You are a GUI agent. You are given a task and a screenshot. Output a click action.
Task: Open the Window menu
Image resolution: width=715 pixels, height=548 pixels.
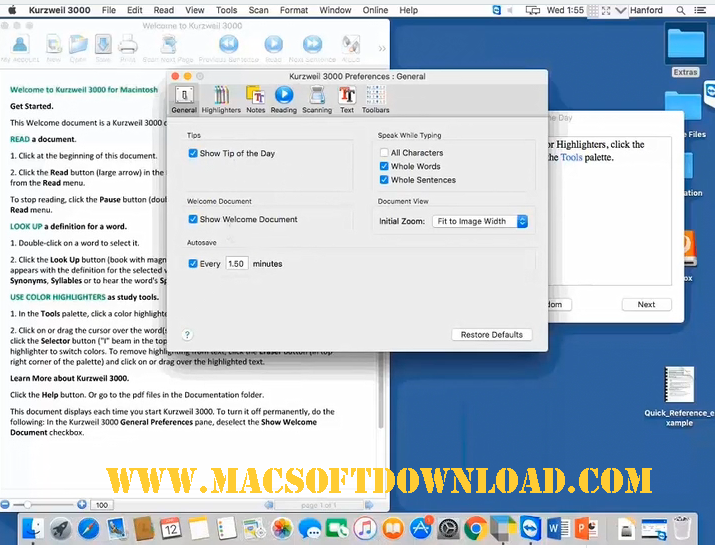pyautogui.click(x=335, y=10)
